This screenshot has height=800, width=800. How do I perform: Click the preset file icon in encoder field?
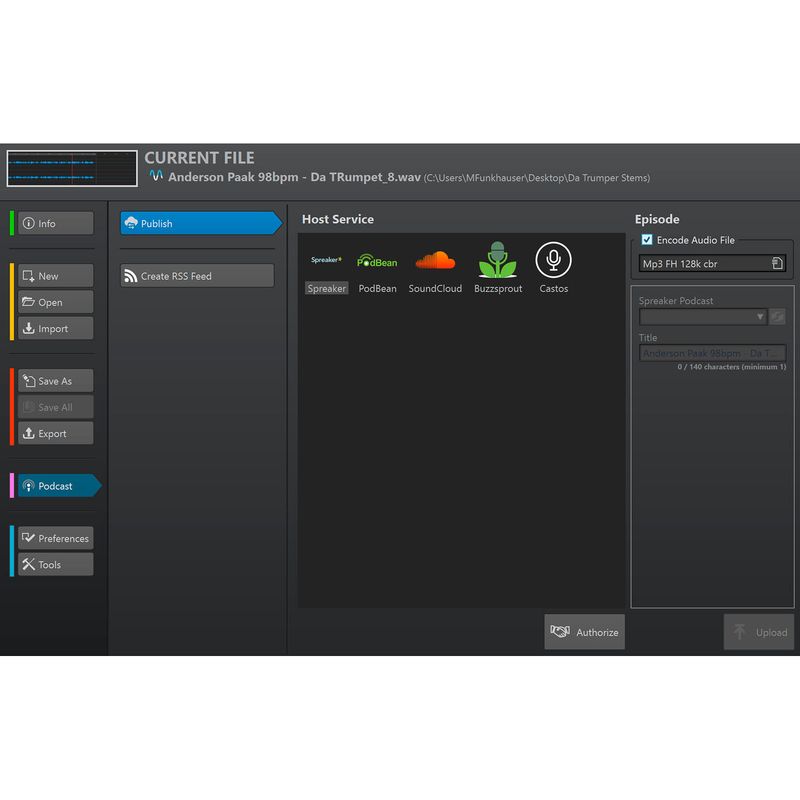[x=777, y=263]
